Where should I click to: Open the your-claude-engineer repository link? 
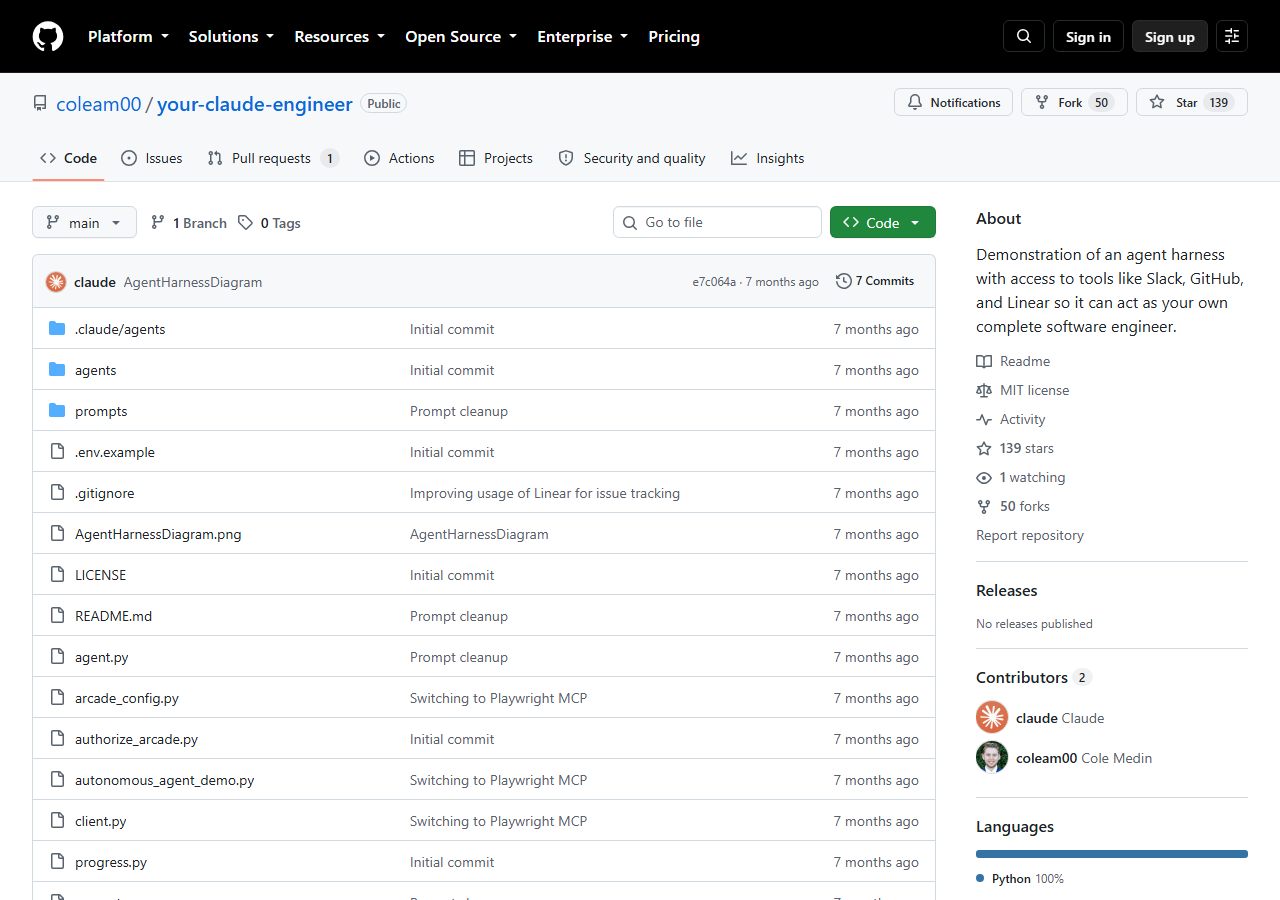click(255, 104)
